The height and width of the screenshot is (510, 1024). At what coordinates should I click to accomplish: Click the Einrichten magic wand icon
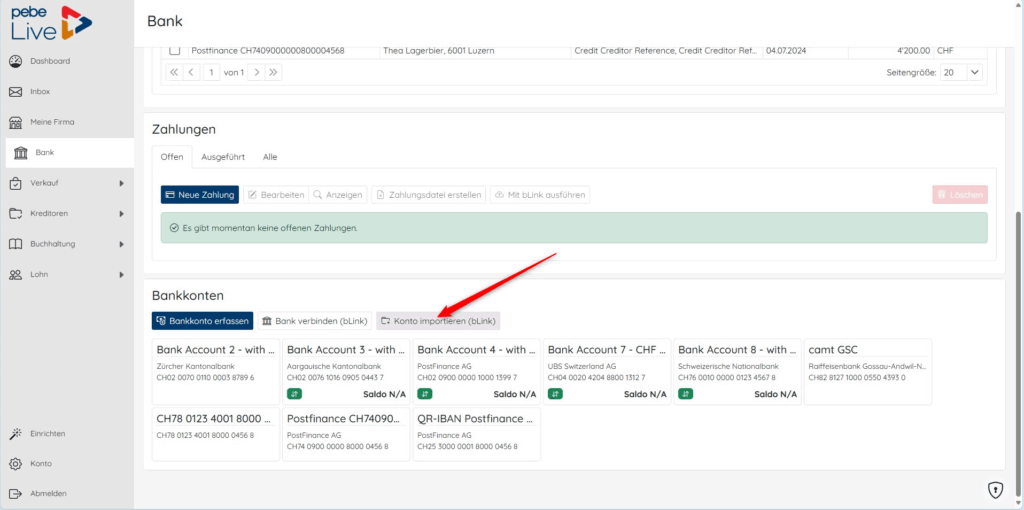tap(16, 434)
